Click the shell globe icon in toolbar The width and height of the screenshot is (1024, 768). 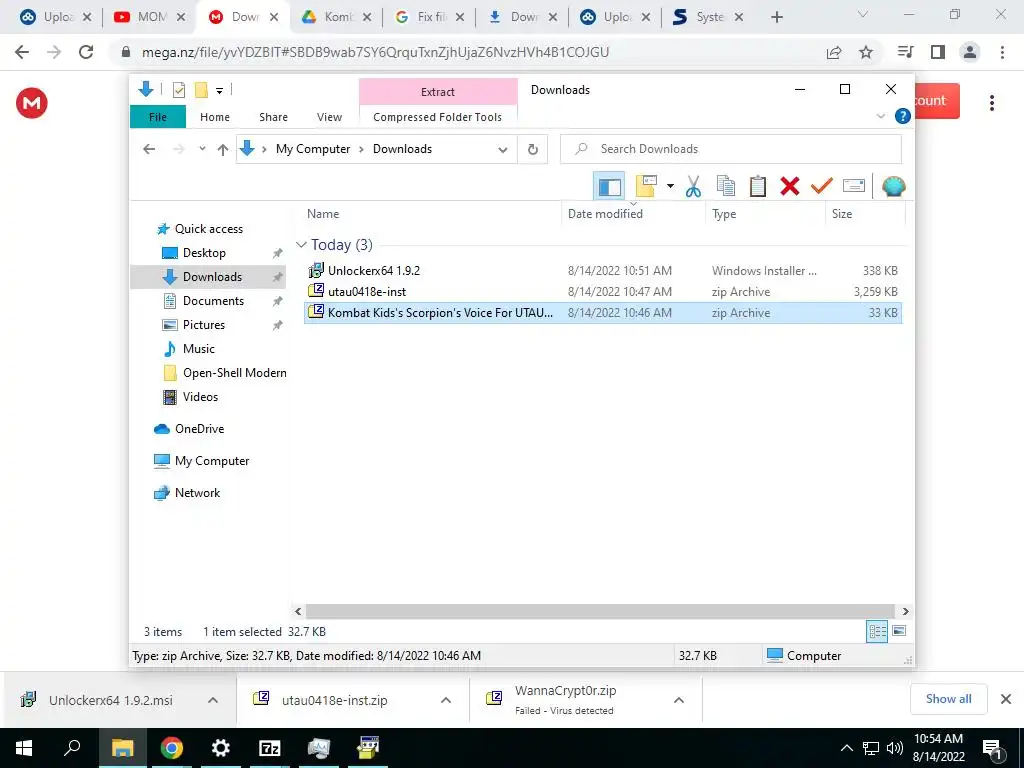[x=893, y=187]
